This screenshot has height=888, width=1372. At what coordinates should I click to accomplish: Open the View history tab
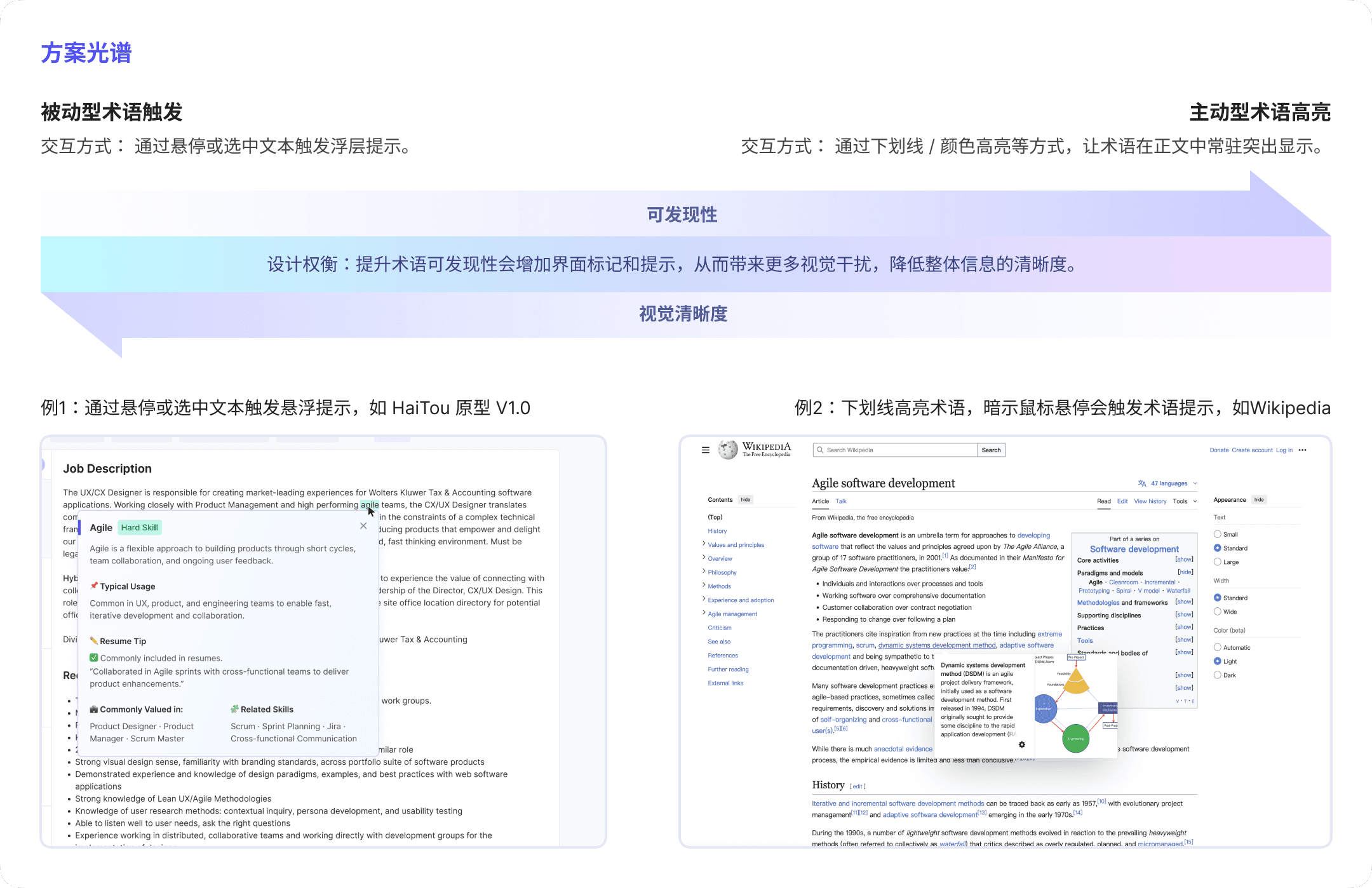point(1150,501)
